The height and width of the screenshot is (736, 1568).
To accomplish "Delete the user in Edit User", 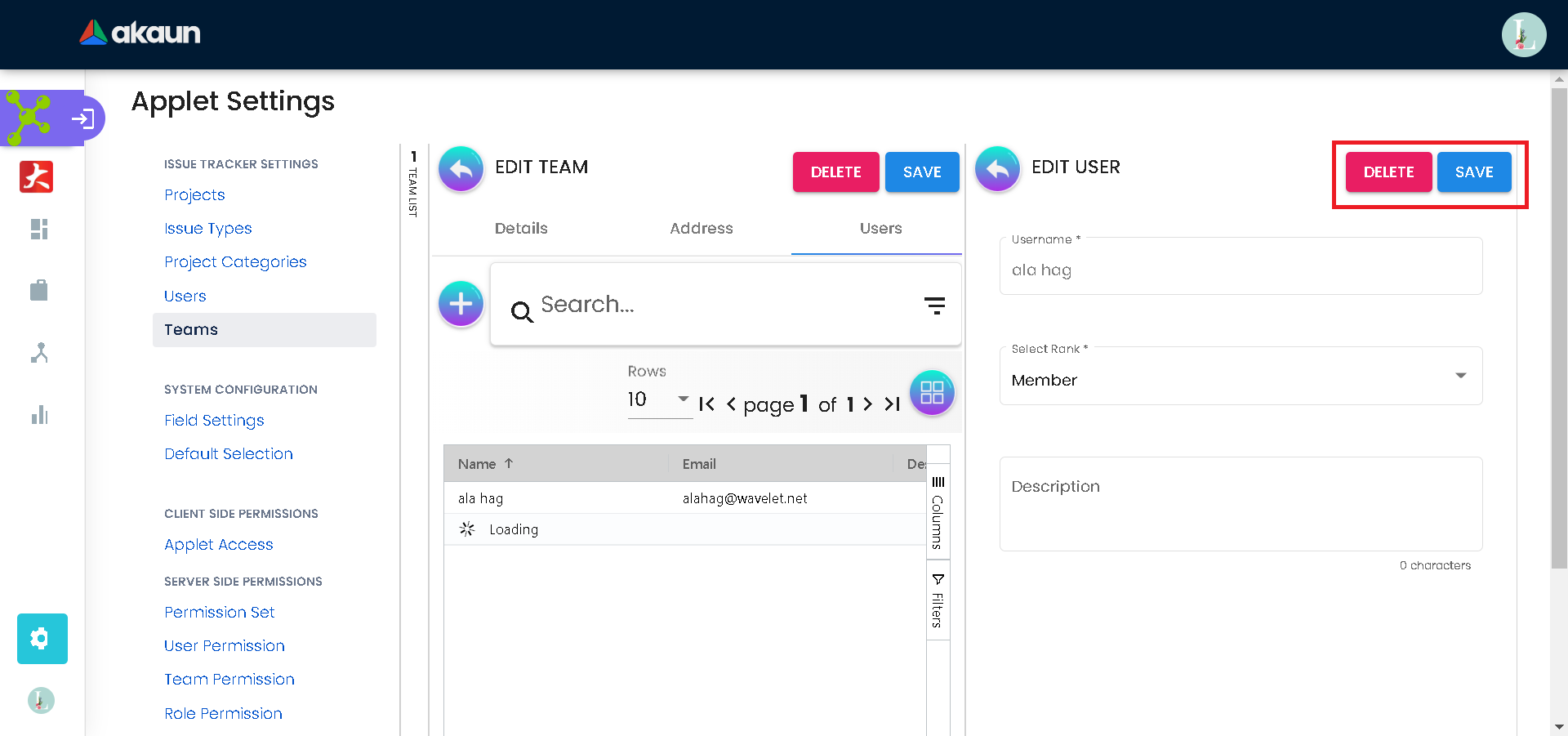I will (1389, 172).
